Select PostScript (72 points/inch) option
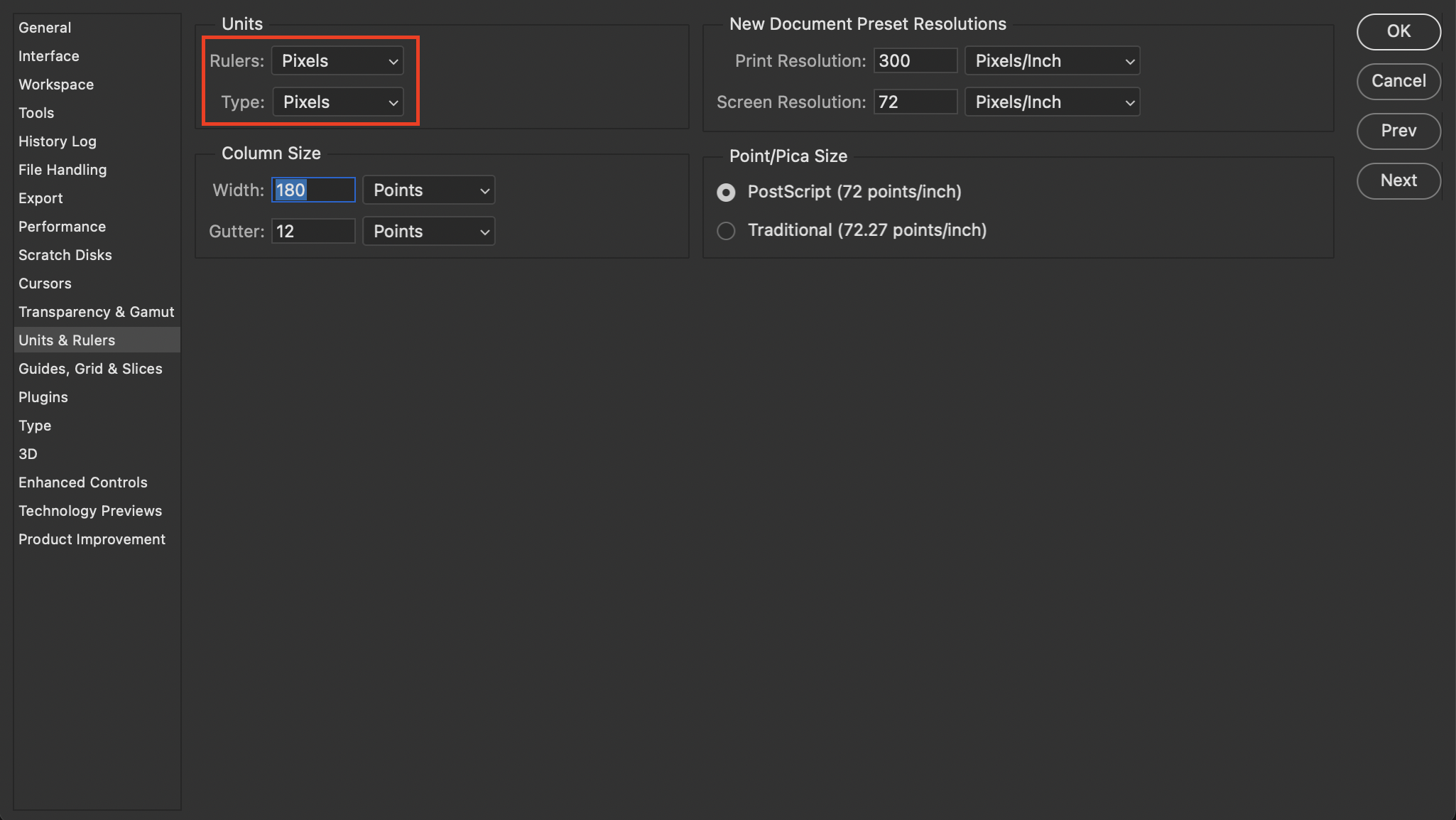Screen dimensions: 1456x820 [x=726, y=193]
